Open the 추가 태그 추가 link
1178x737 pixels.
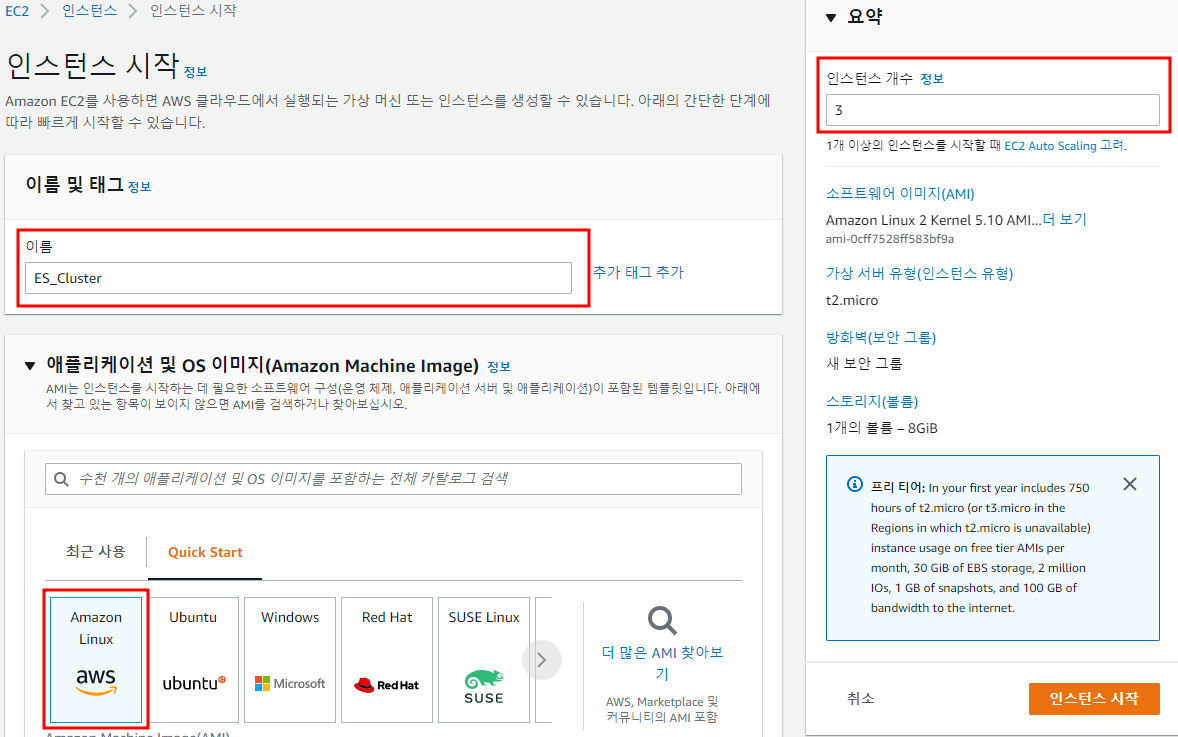tap(639, 272)
